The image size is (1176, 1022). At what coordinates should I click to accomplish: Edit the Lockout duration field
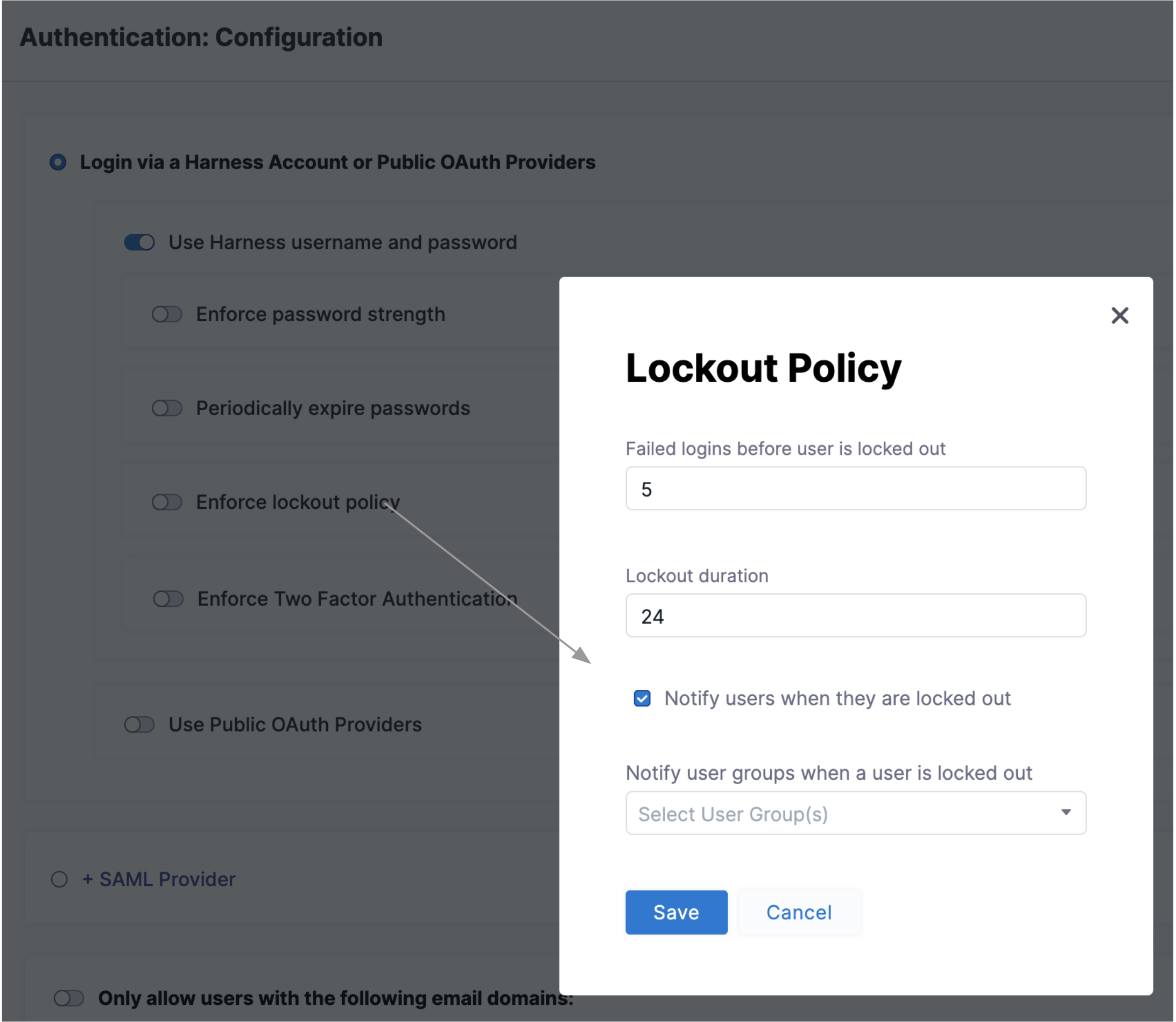[x=855, y=616]
